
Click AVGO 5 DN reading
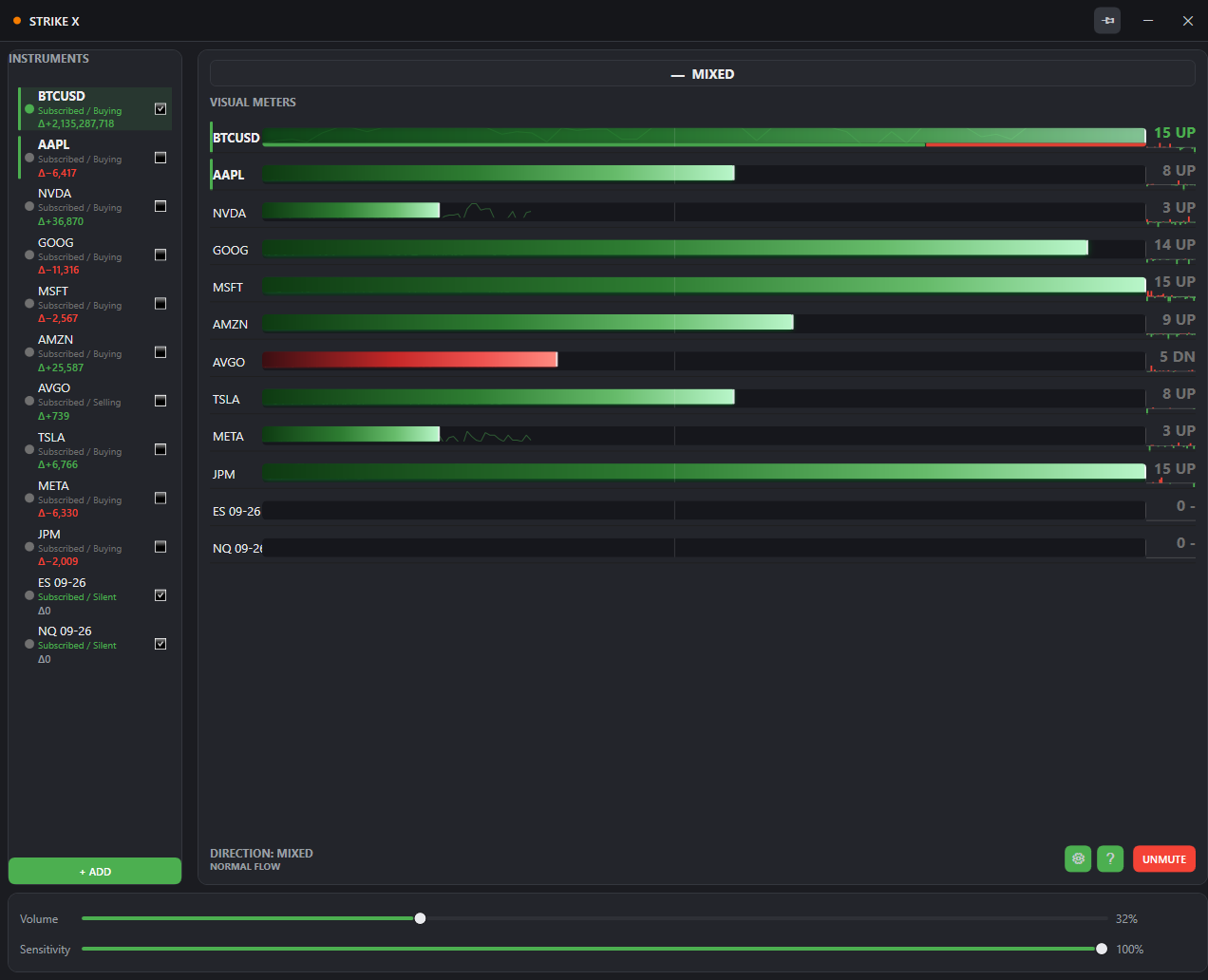(1178, 357)
